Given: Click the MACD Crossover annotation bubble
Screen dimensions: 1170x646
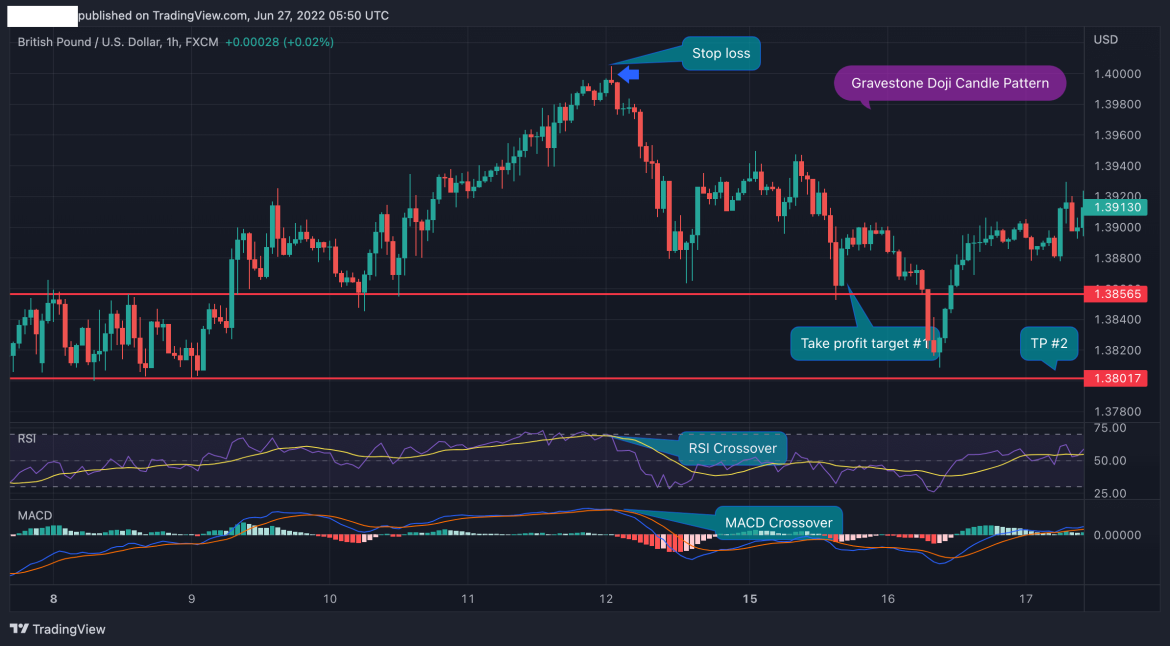Looking at the screenshot, I should [x=778, y=522].
